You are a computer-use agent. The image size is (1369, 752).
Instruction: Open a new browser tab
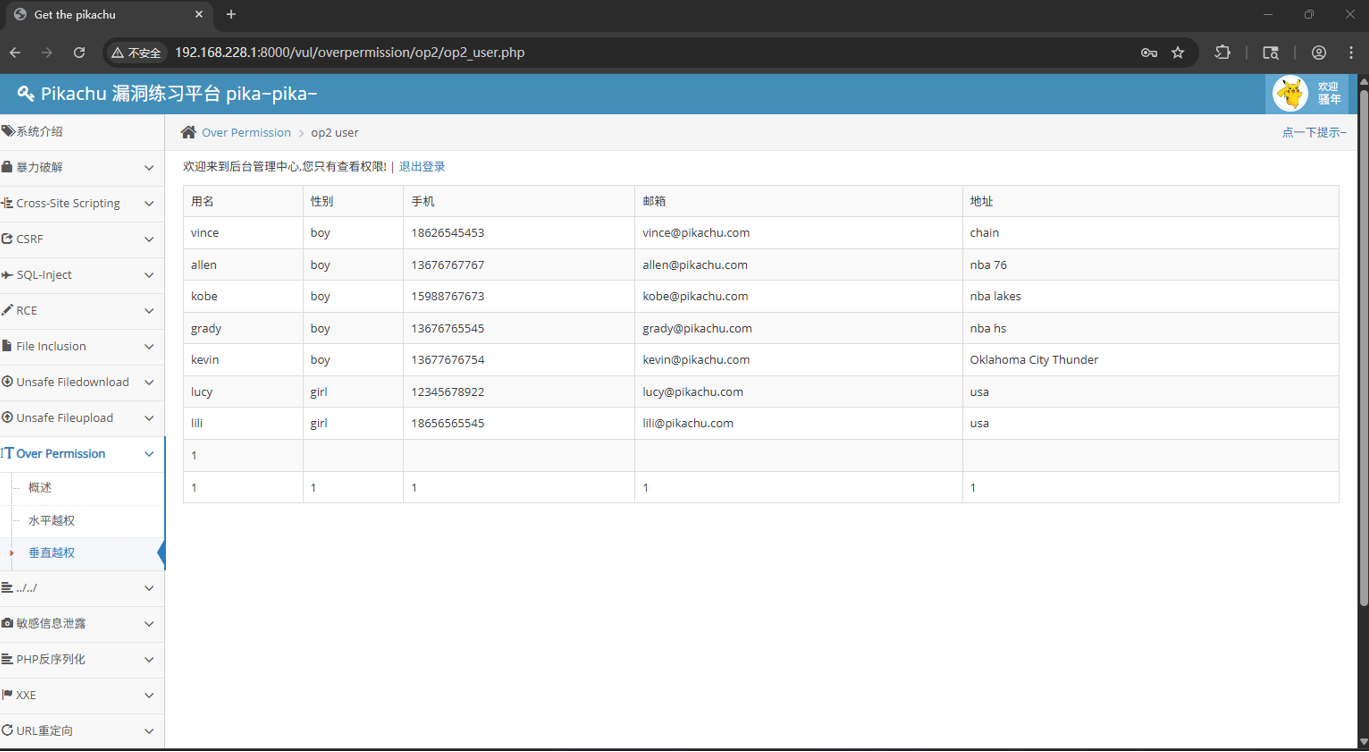pyautogui.click(x=231, y=15)
